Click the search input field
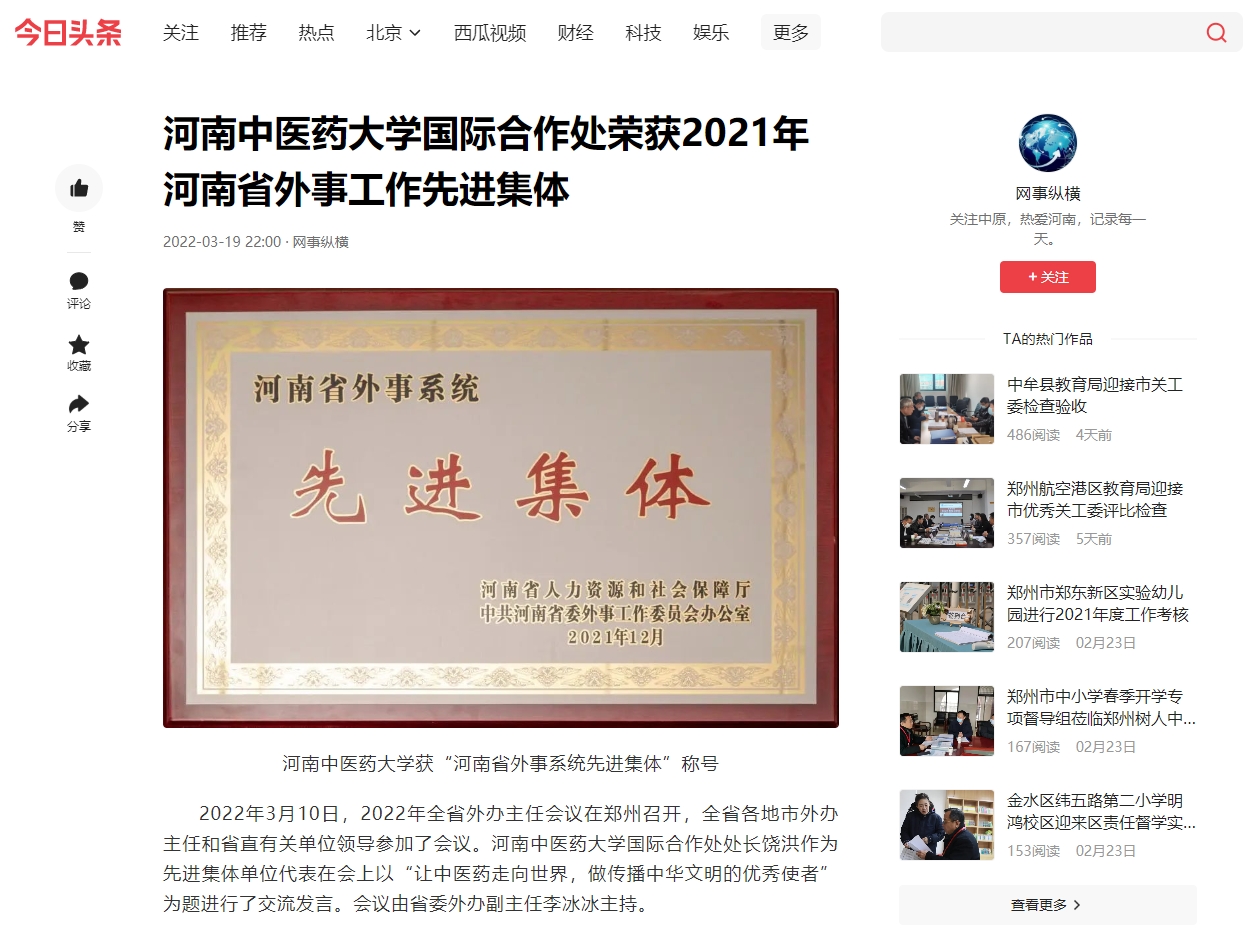 [1040, 32]
